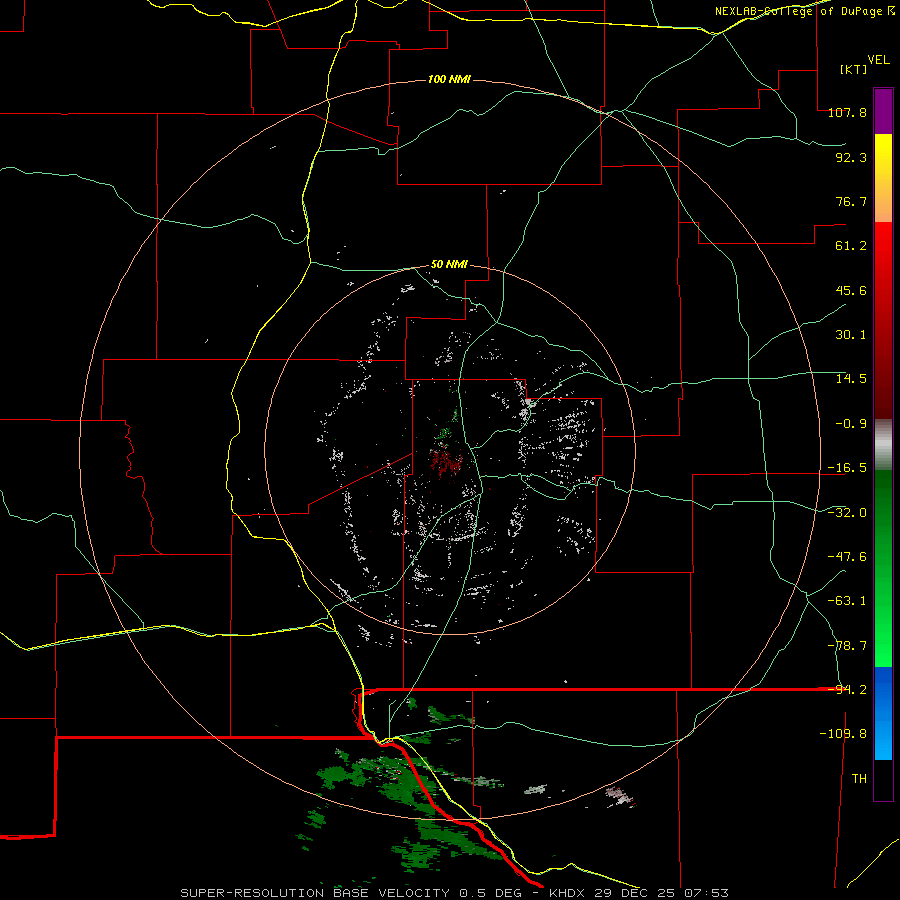This screenshot has width=900, height=900.
Task: Click the [KT] units label
Action: tap(854, 69)
